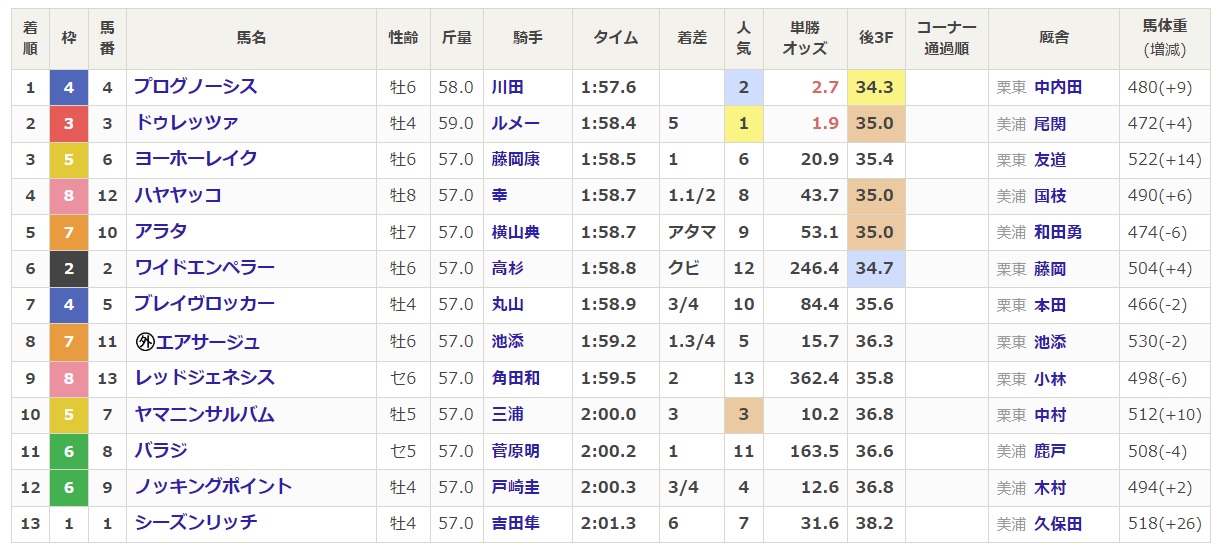
Task: Click the yellow highlighted 34.3 cell
Action: point(875,87)
